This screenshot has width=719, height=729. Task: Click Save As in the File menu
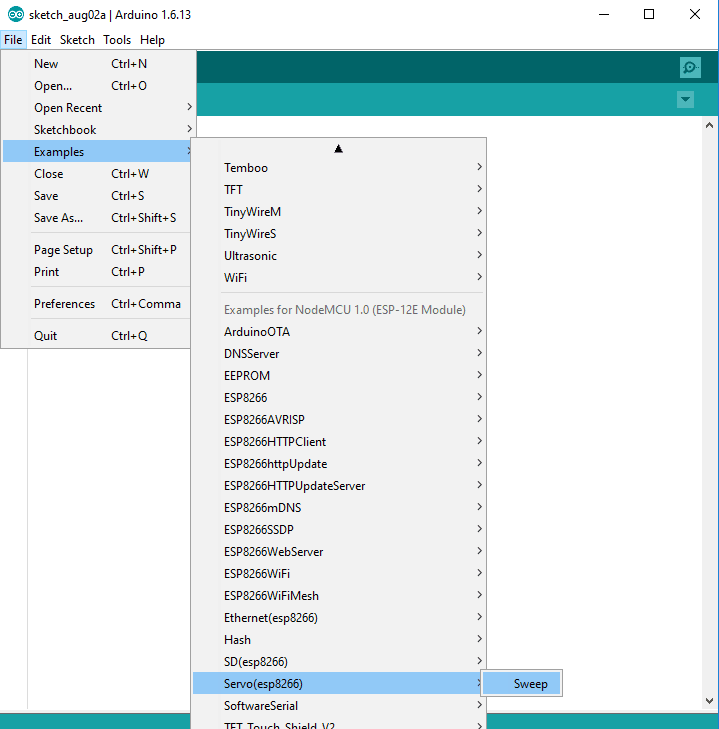pos(58,218)
